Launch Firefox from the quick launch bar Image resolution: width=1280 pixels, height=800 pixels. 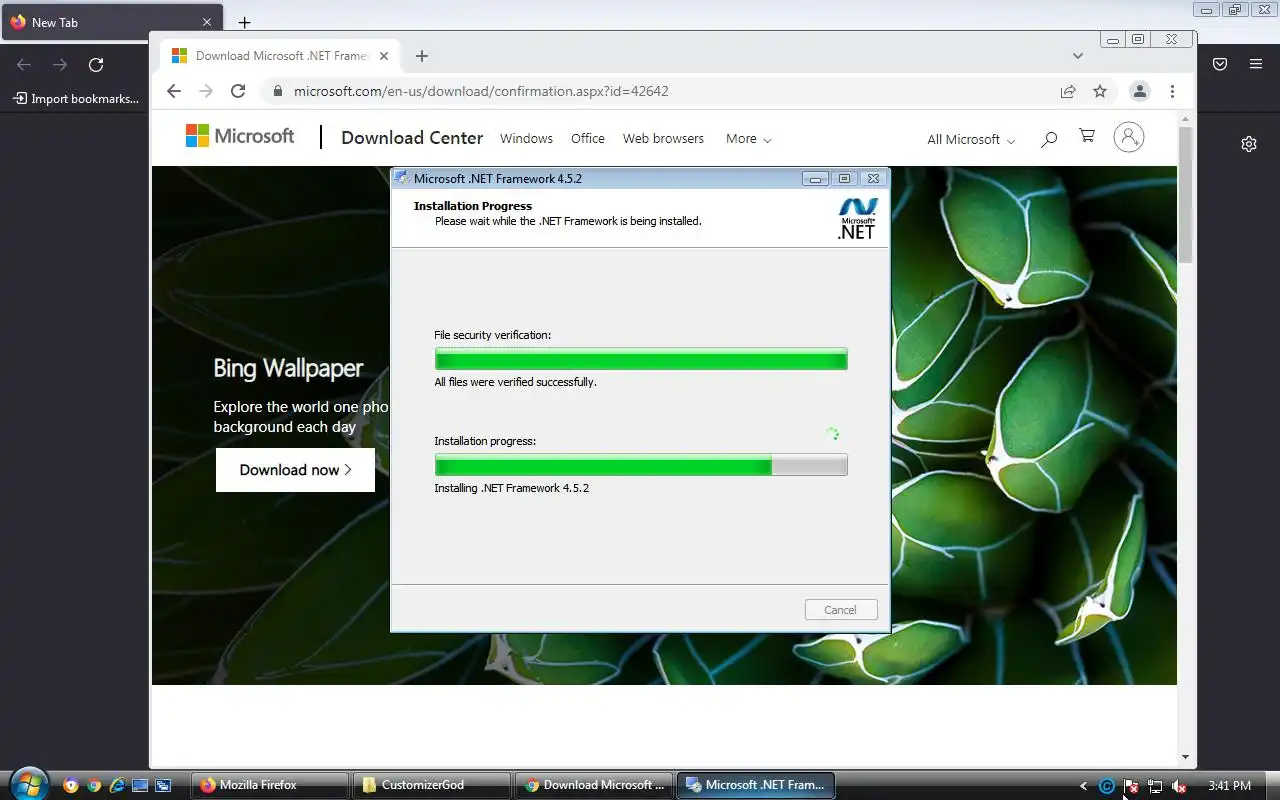click(71, 785)
